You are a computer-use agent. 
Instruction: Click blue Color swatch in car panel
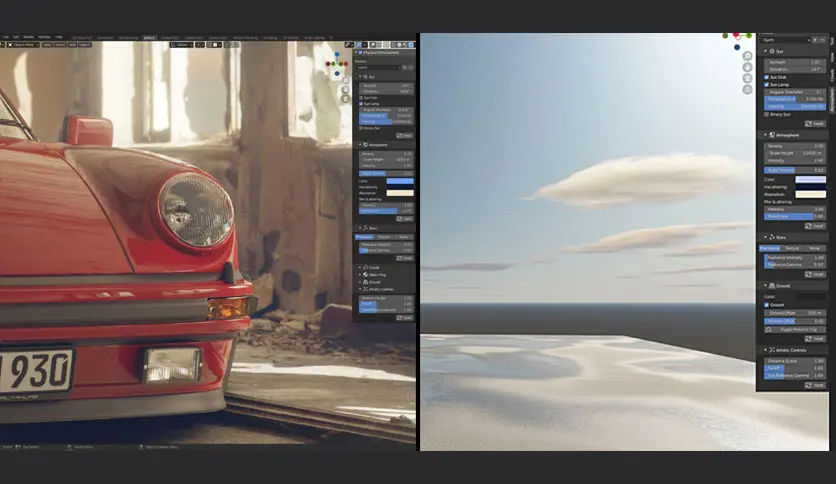pyautogui.click(x=400, y=181)
